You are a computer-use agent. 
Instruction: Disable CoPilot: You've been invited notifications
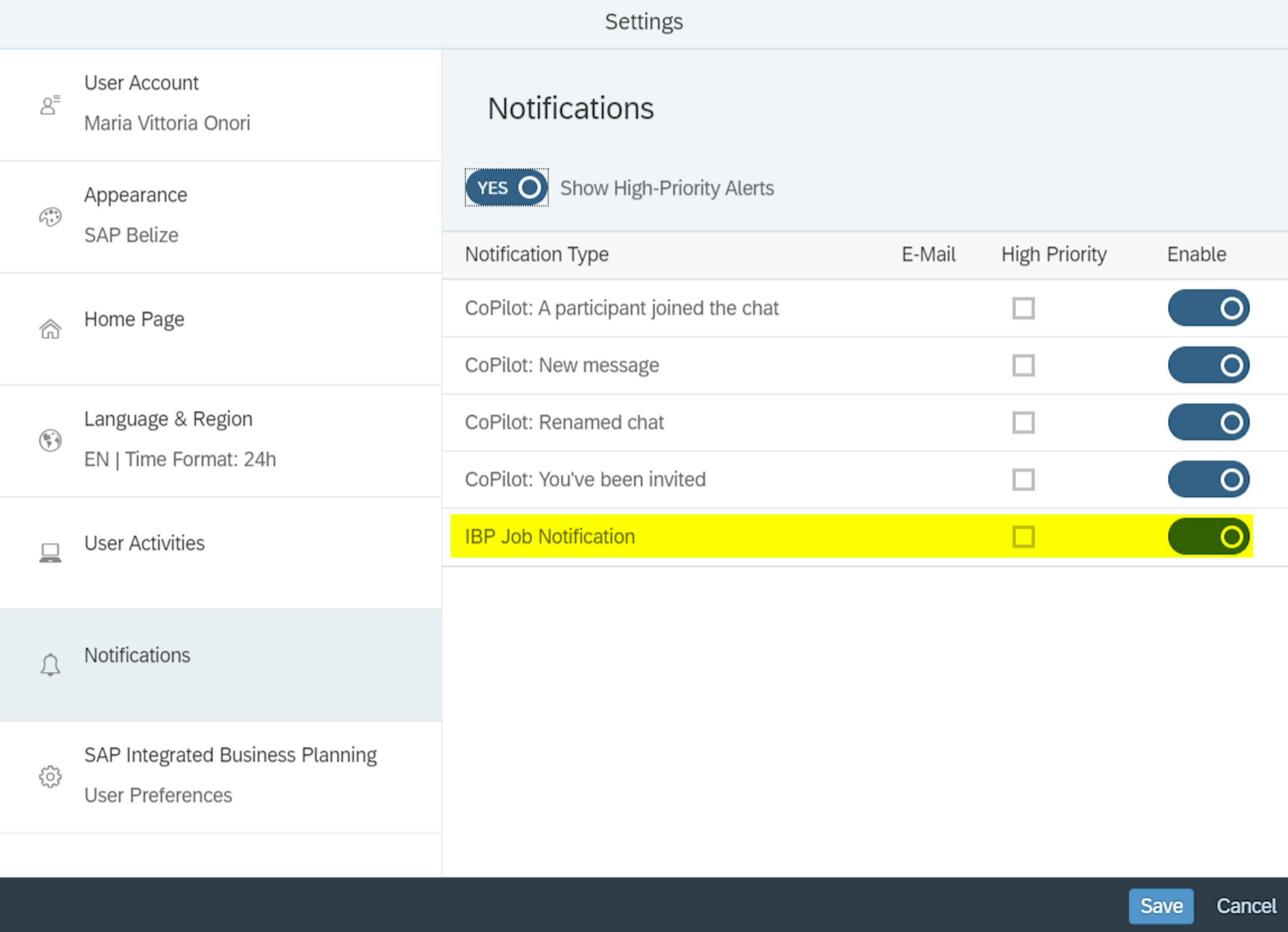(x=1209, y=479)
